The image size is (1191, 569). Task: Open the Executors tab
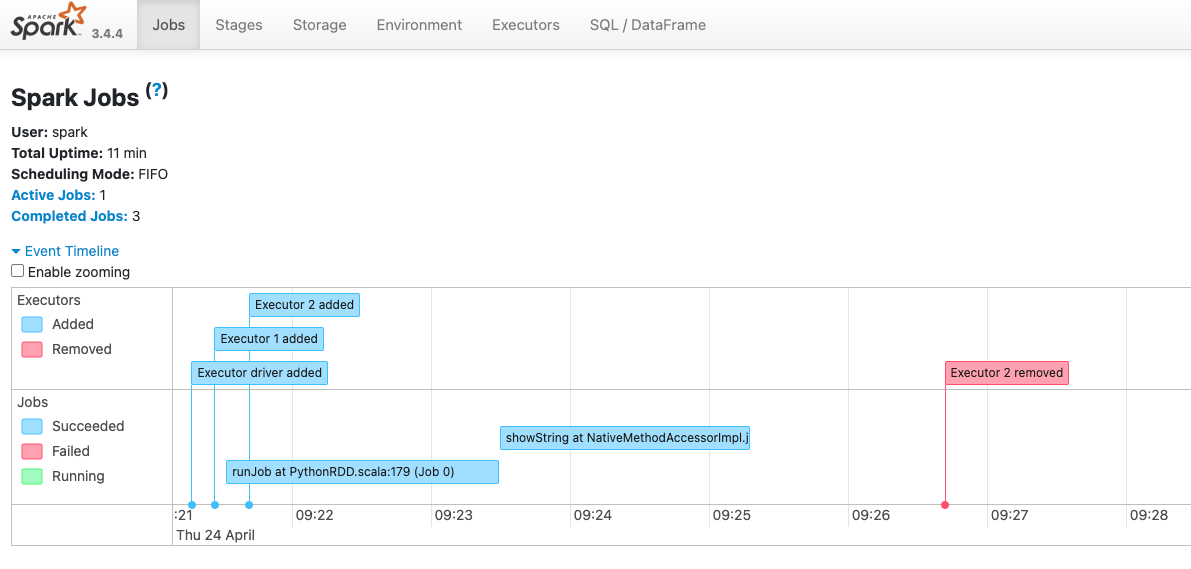[x=526, y=25]
